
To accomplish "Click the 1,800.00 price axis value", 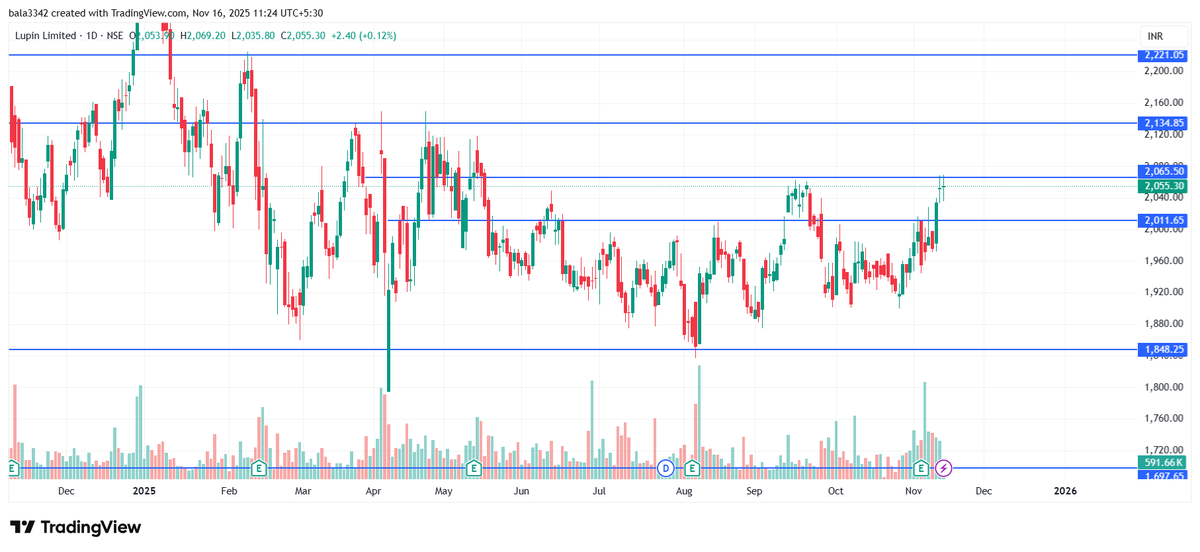I will click(x=1165, y=387).
